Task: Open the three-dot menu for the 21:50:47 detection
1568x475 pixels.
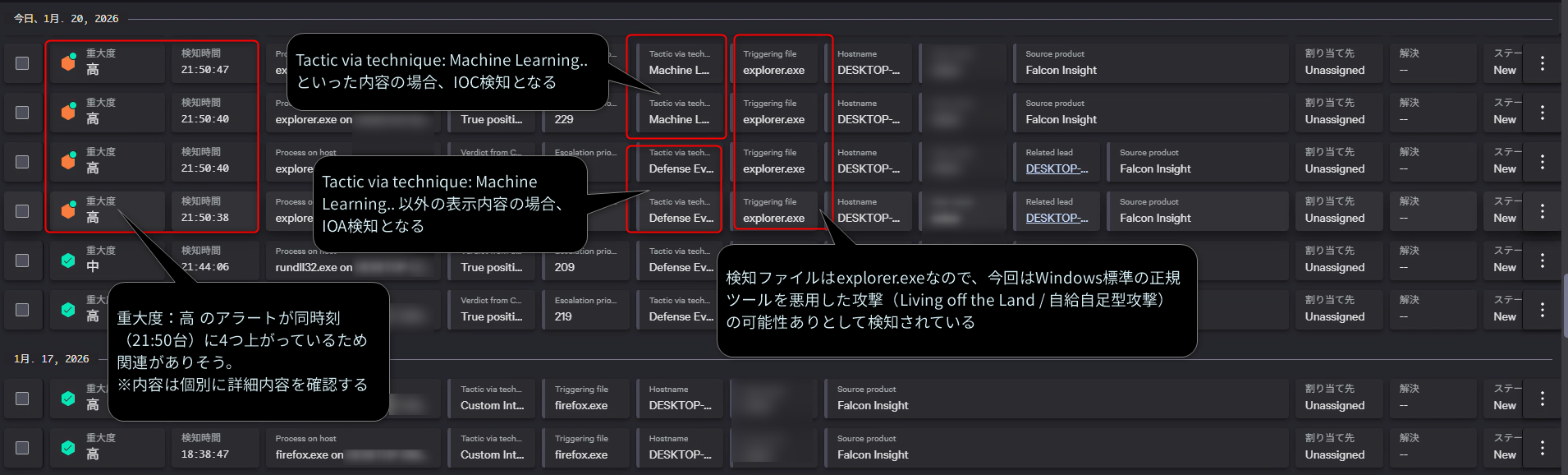Action: [1542, 62]
